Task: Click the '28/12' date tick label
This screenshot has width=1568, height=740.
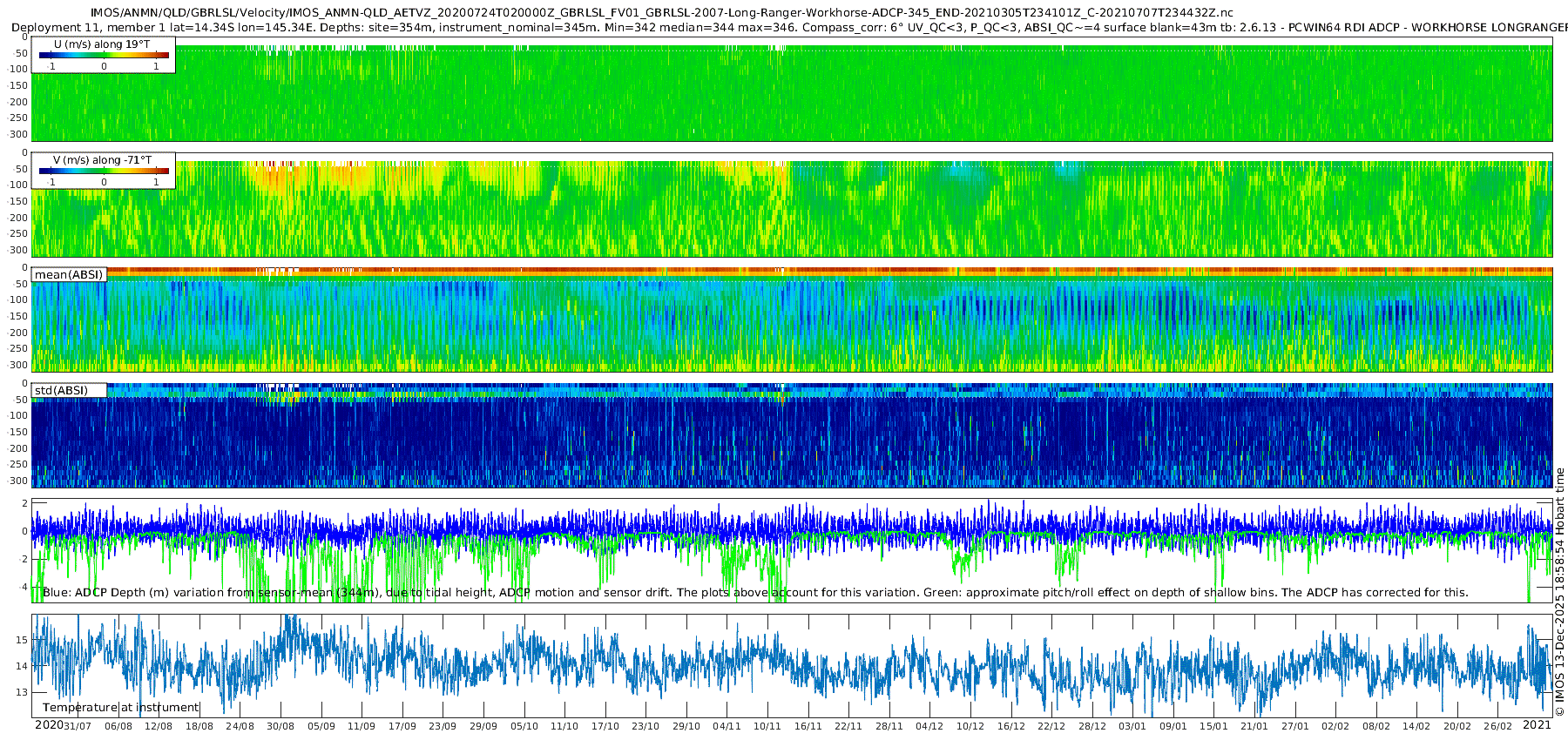Action: point(1092,726)
